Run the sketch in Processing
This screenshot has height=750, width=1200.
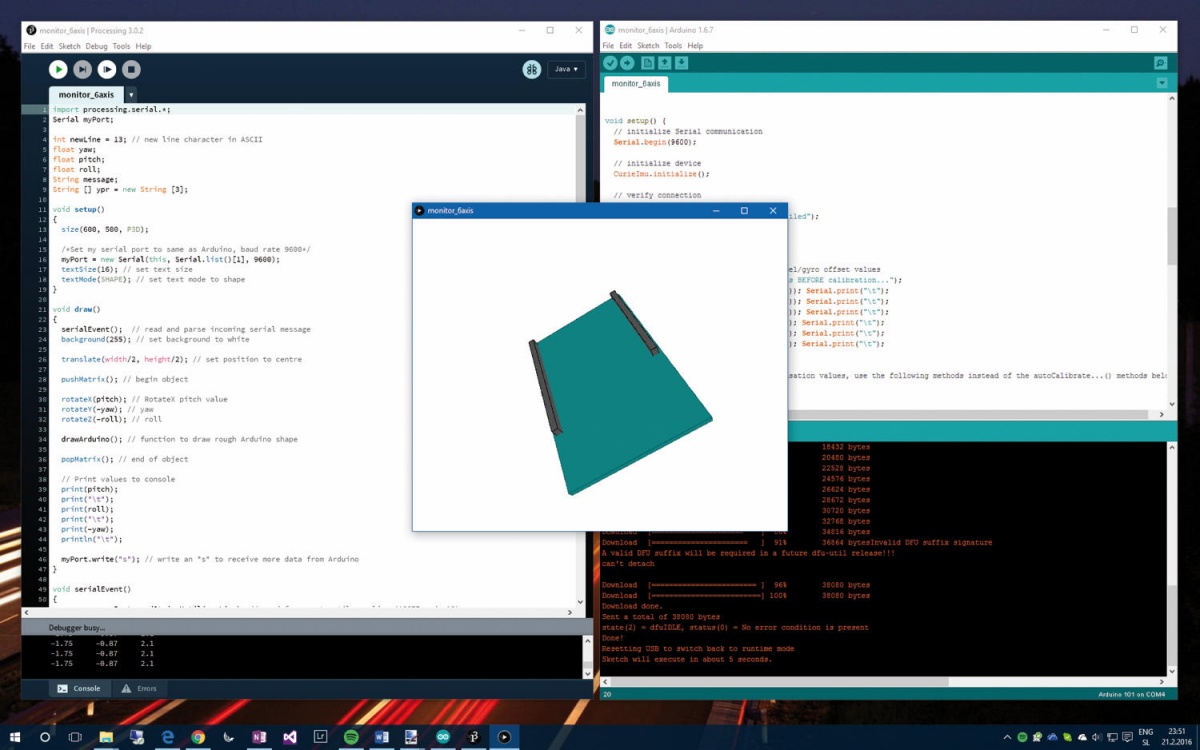pos(58,69)
